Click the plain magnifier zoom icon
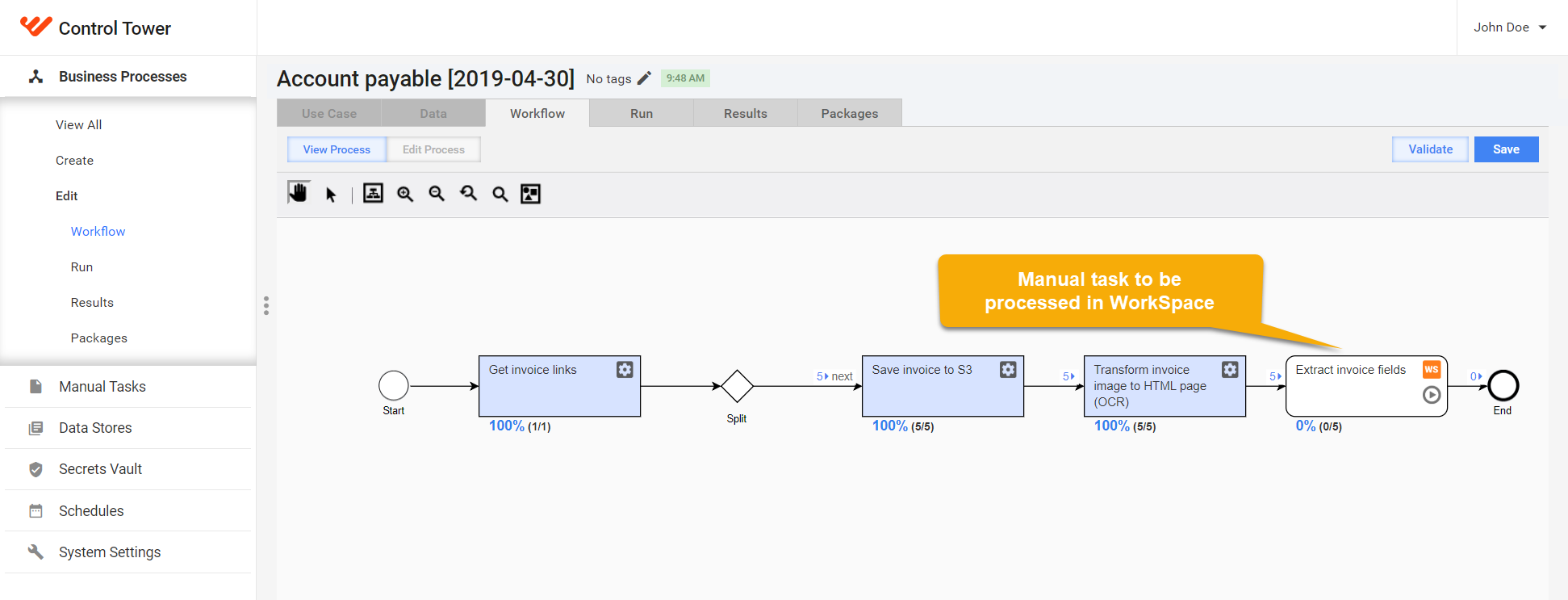Screen dimensions: 1568x600 point(500,195)
